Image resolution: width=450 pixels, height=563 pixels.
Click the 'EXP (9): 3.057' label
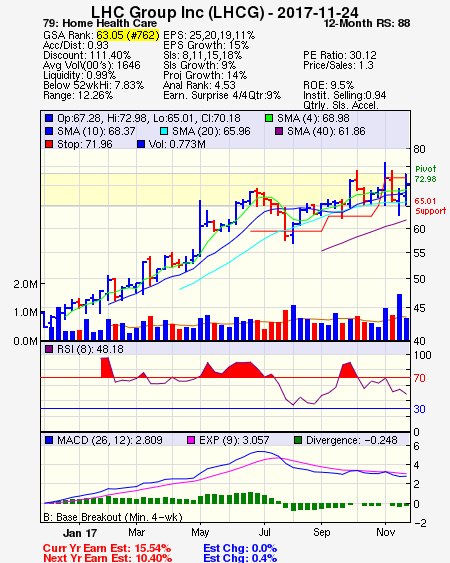point(234,440)
